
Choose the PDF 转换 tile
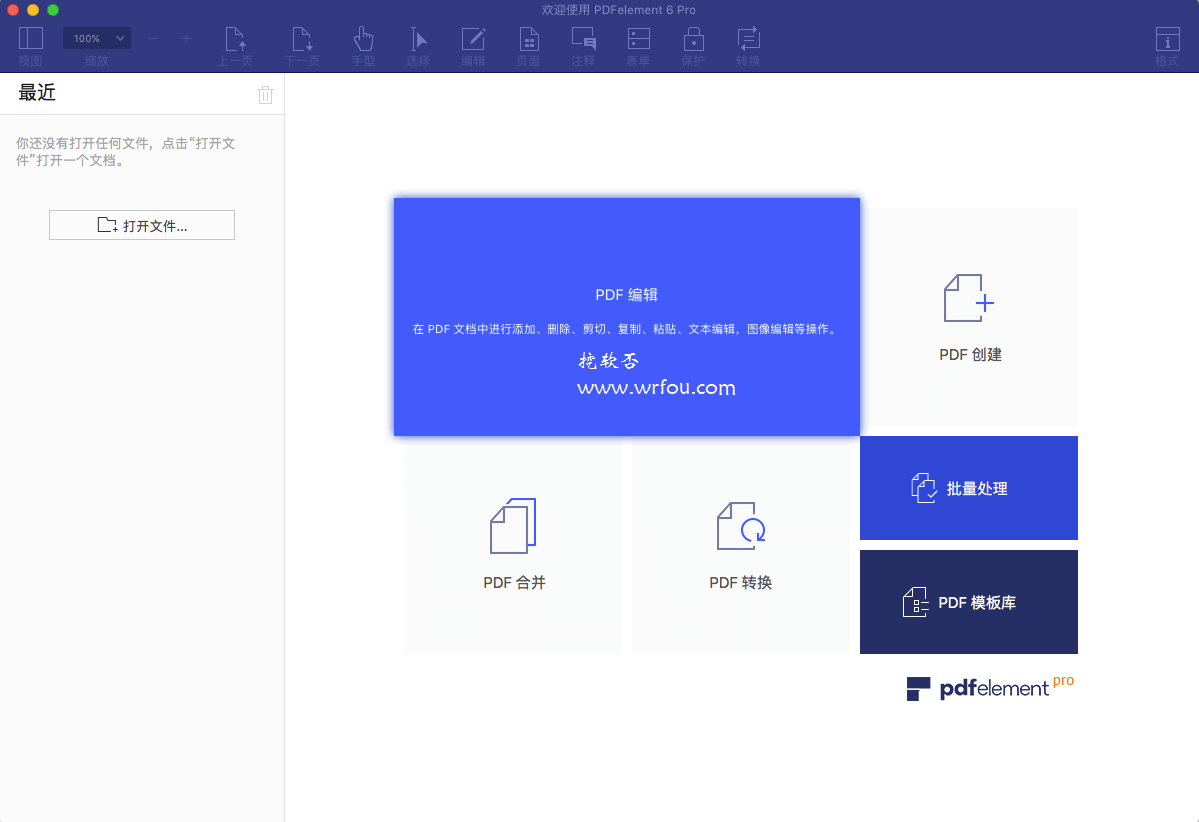tap(741, 545)
